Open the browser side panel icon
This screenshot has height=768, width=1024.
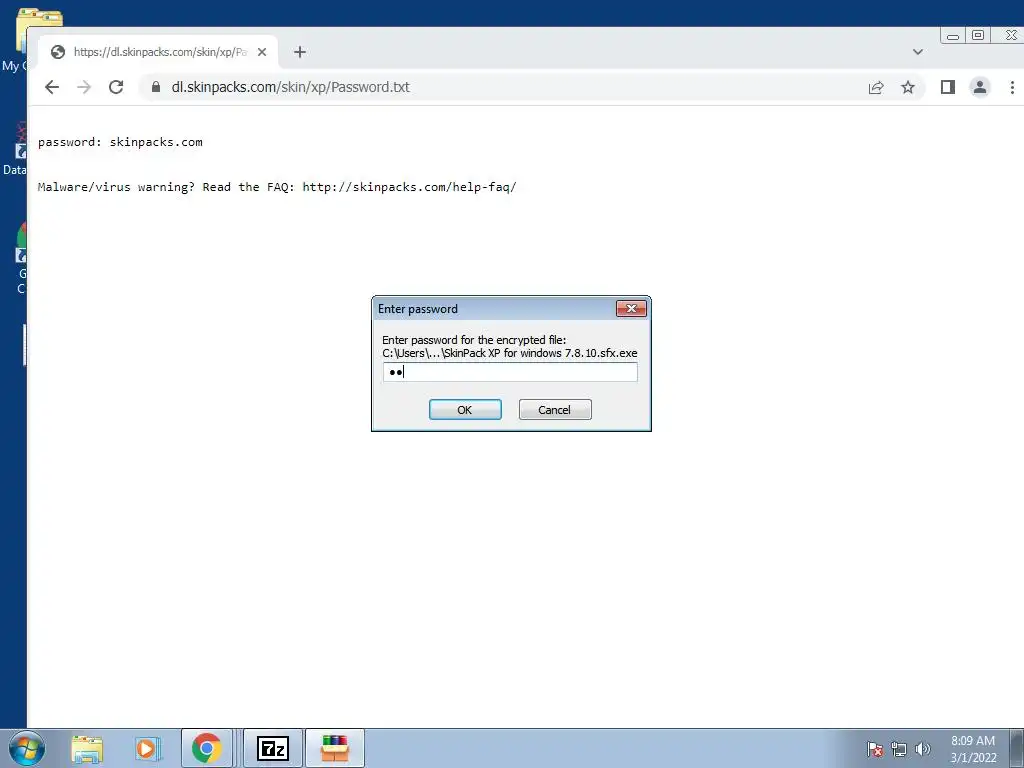pyautogui.click(x=948, y=88)
